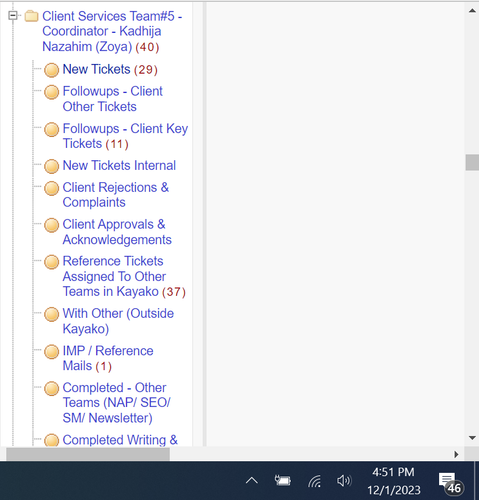The image size is (479, 500).
Task: Click the vertical scrollbar down arrow
Action: (x=472, y=438)
